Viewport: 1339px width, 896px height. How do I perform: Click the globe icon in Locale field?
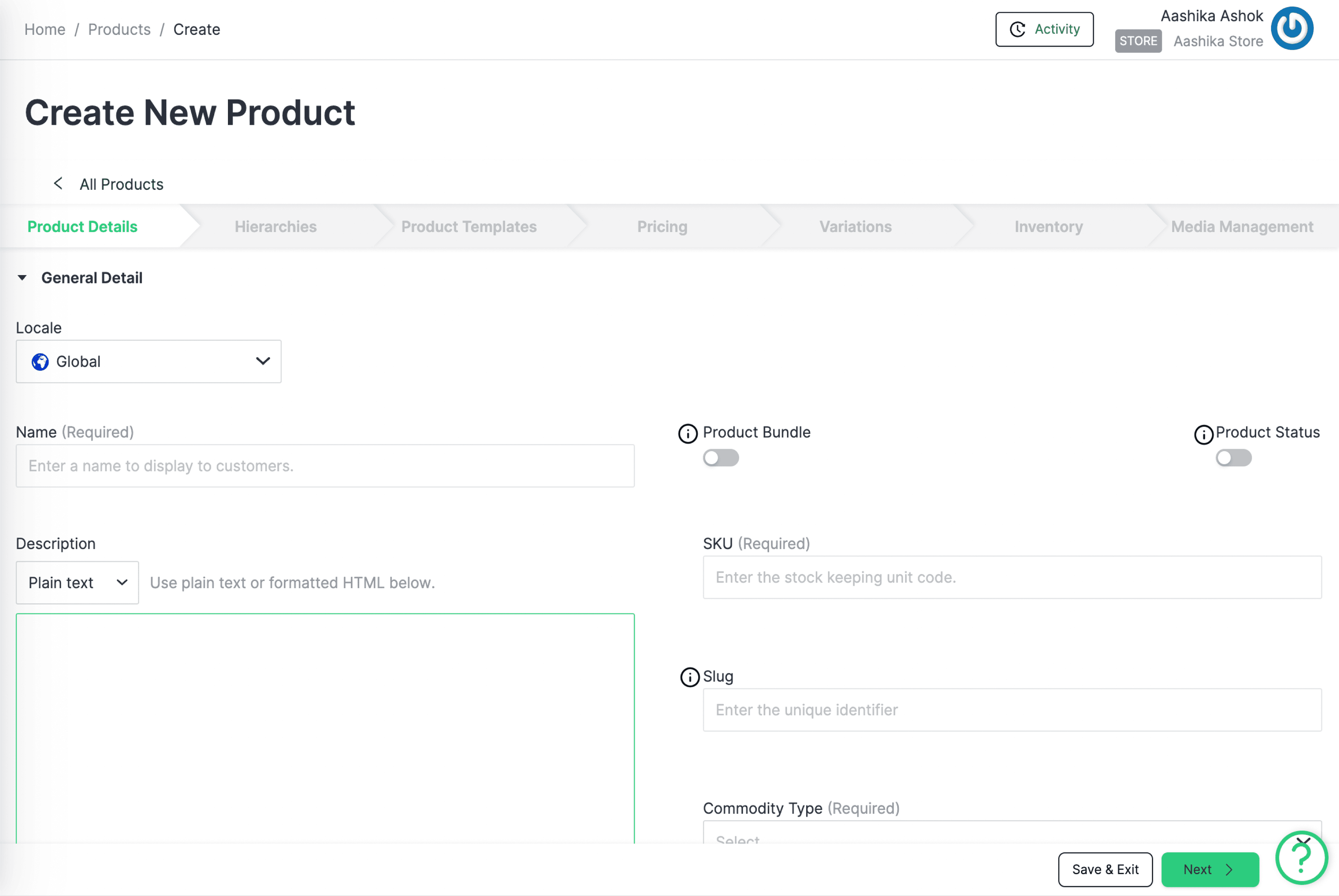tap(40, 362)
